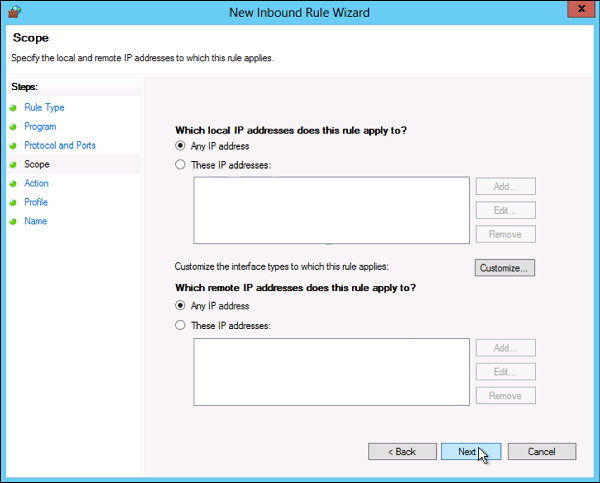The height and width of the screenshot is (483, 600).
Task: Click green bullet next to Profile
Action: pyautogui.click(x=13, y=202)
